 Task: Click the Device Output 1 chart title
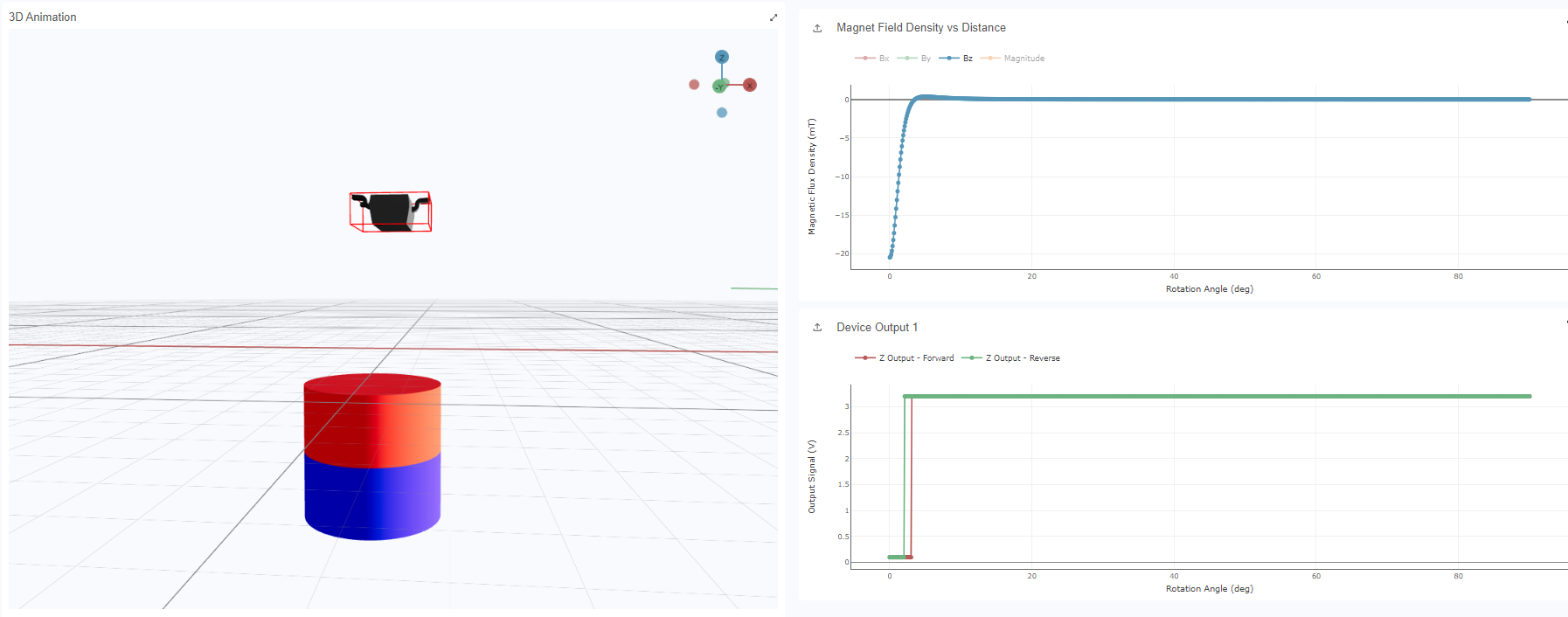(877, 328)
